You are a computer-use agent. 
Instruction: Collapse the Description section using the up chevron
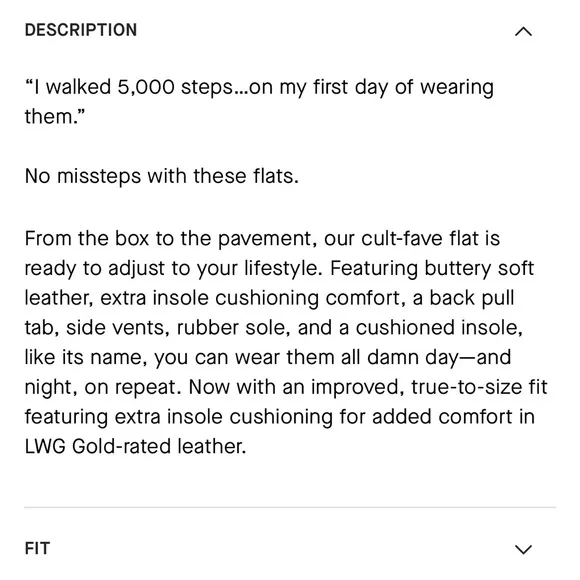(523, 31)
